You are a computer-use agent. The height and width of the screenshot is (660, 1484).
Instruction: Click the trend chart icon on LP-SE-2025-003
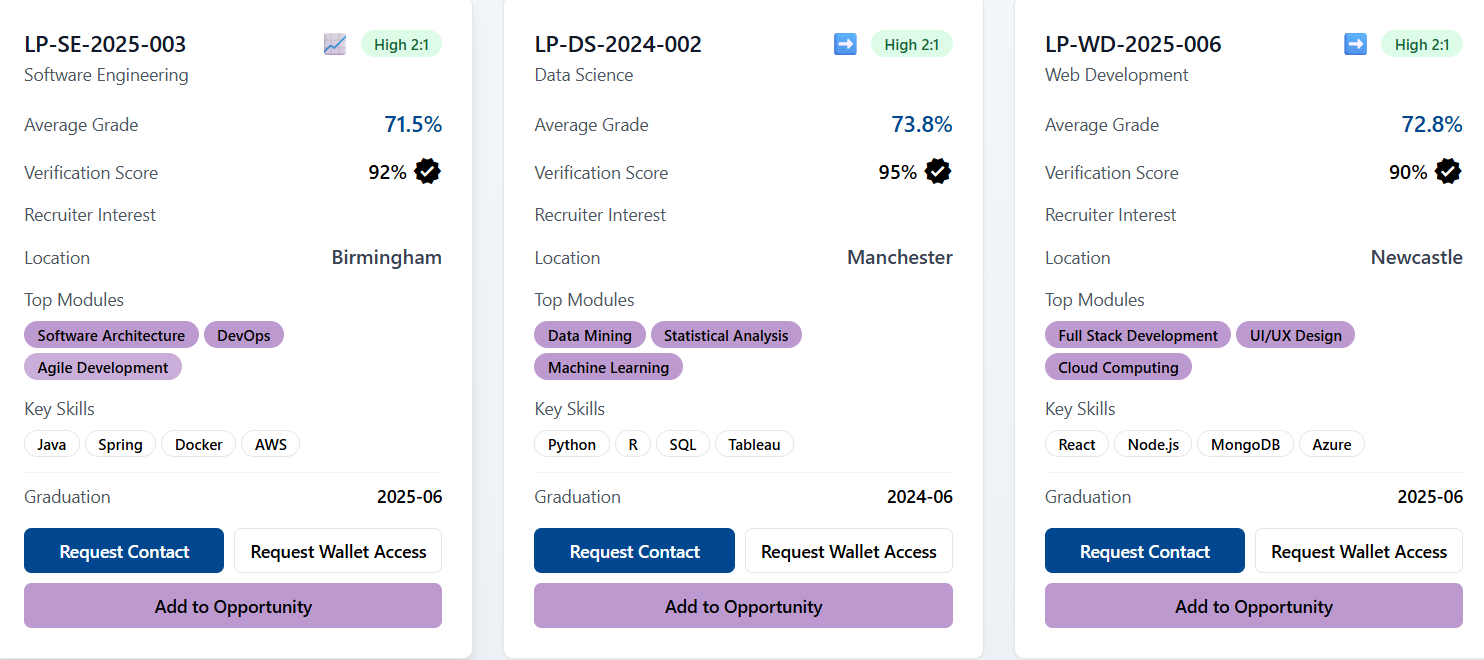(x=335, y=44)
